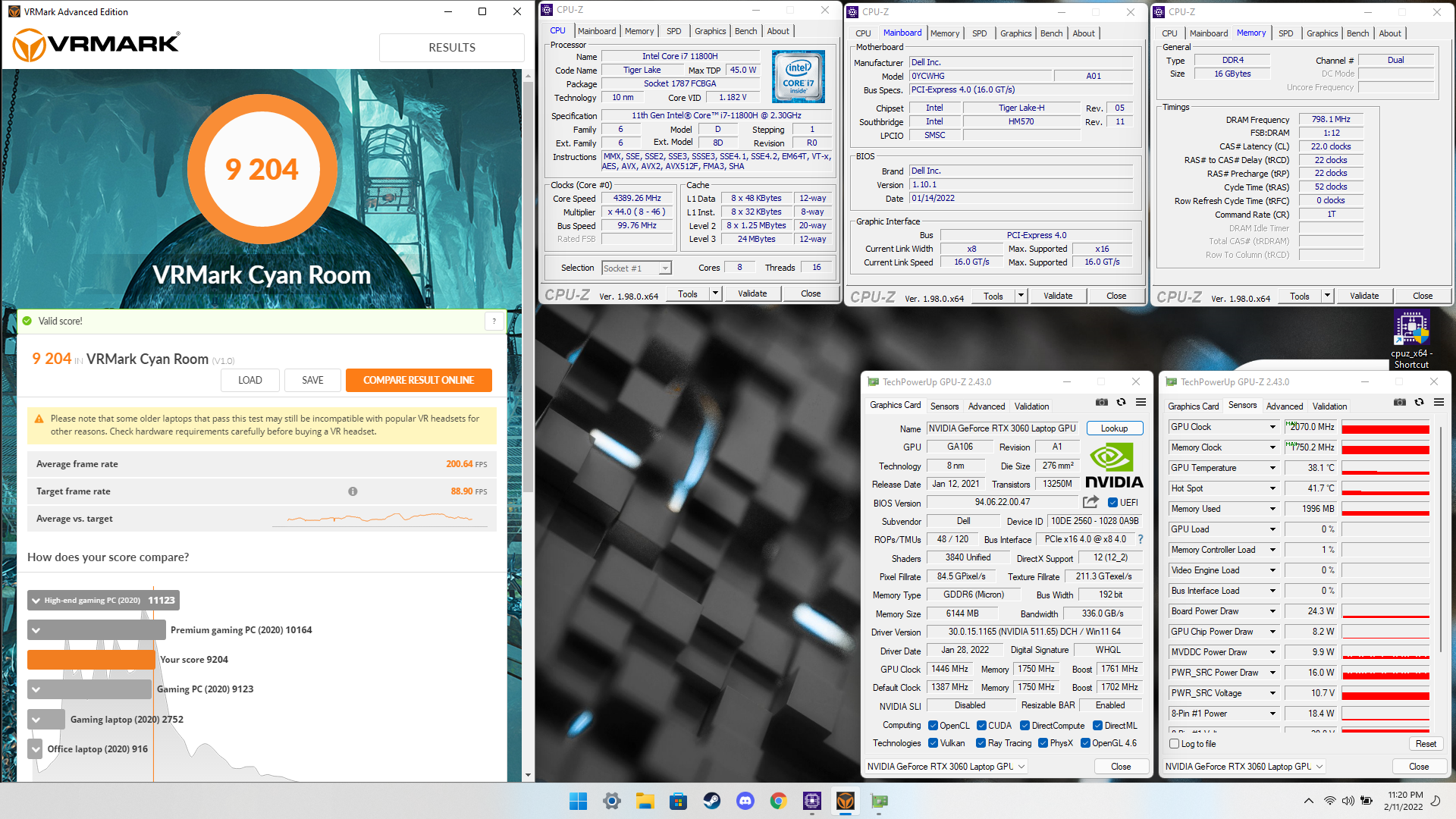Open Steam from taskbar
The width and height of the screenshot is (1456, 819).
click(x=712, y=801)
